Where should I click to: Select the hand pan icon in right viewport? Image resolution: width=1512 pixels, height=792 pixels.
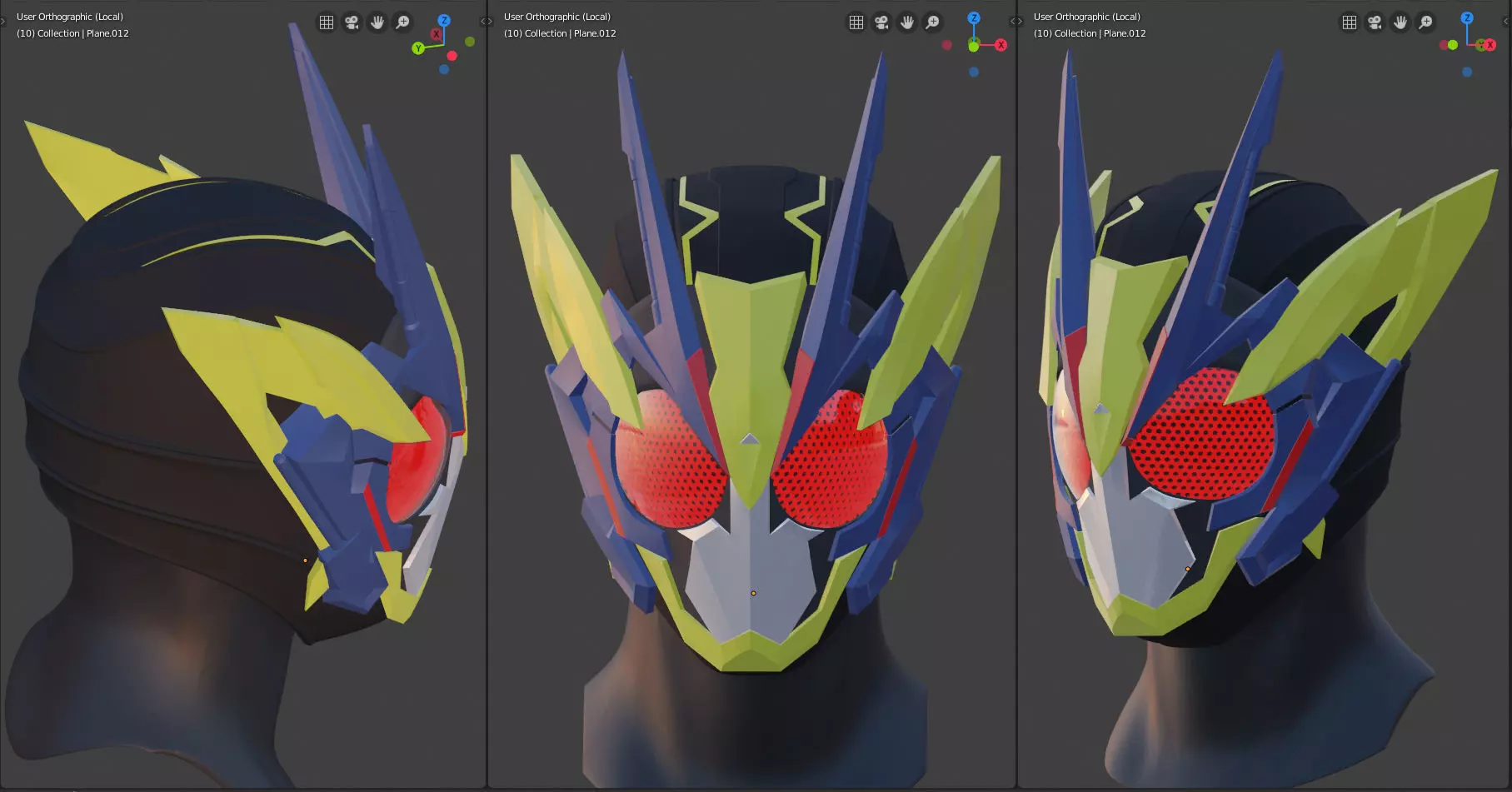click(x=1400, y=22)
